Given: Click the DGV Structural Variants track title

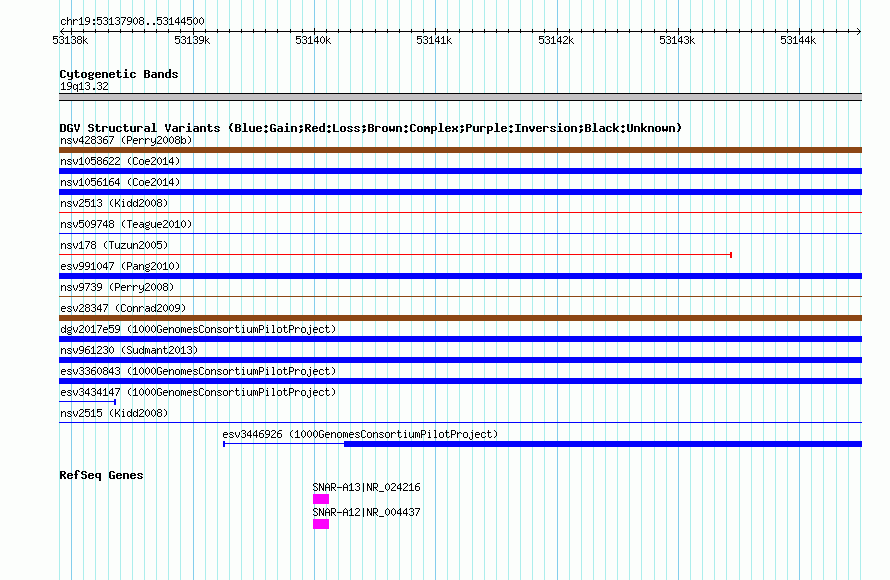Looking at the screenshot, I should [370, 128].
